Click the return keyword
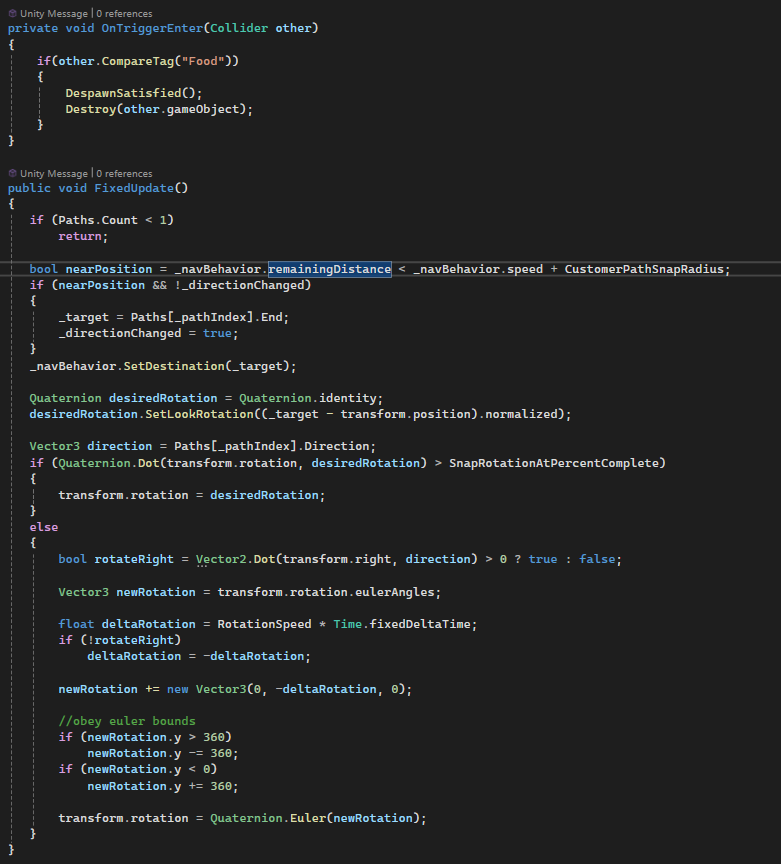The image size is (781, 864). click(80, 236)
